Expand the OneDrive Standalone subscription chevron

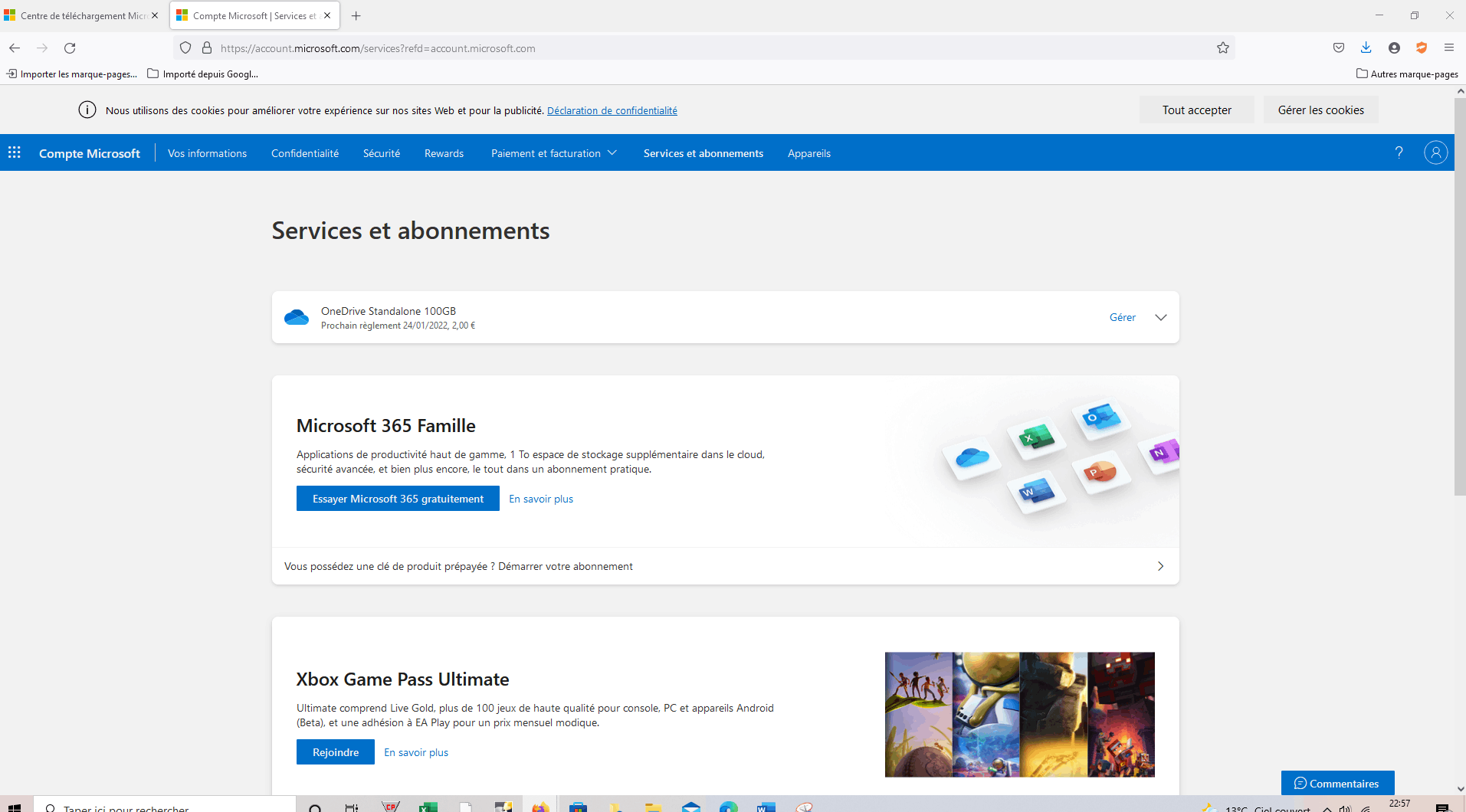point(1161,317)
